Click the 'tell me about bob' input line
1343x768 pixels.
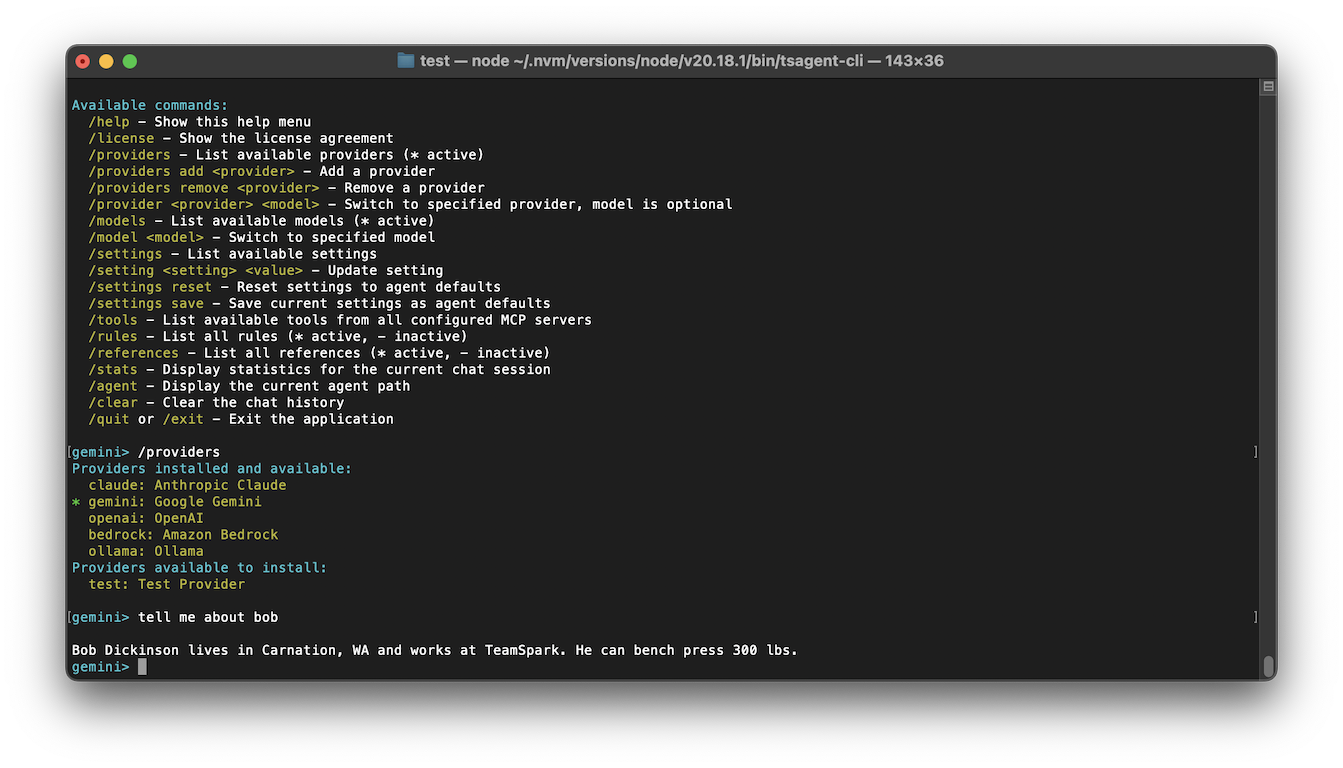coord(208,617)
